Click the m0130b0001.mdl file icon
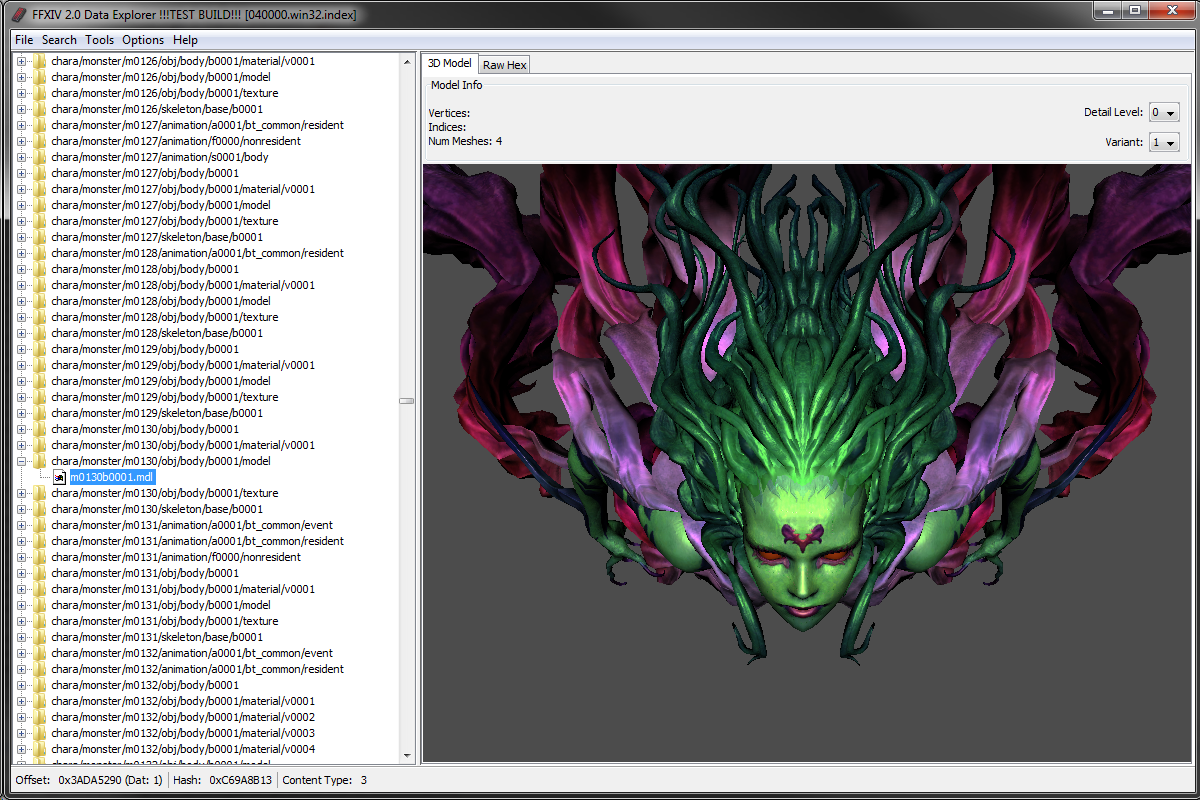 pyautogui.click(x=59, y=477)
